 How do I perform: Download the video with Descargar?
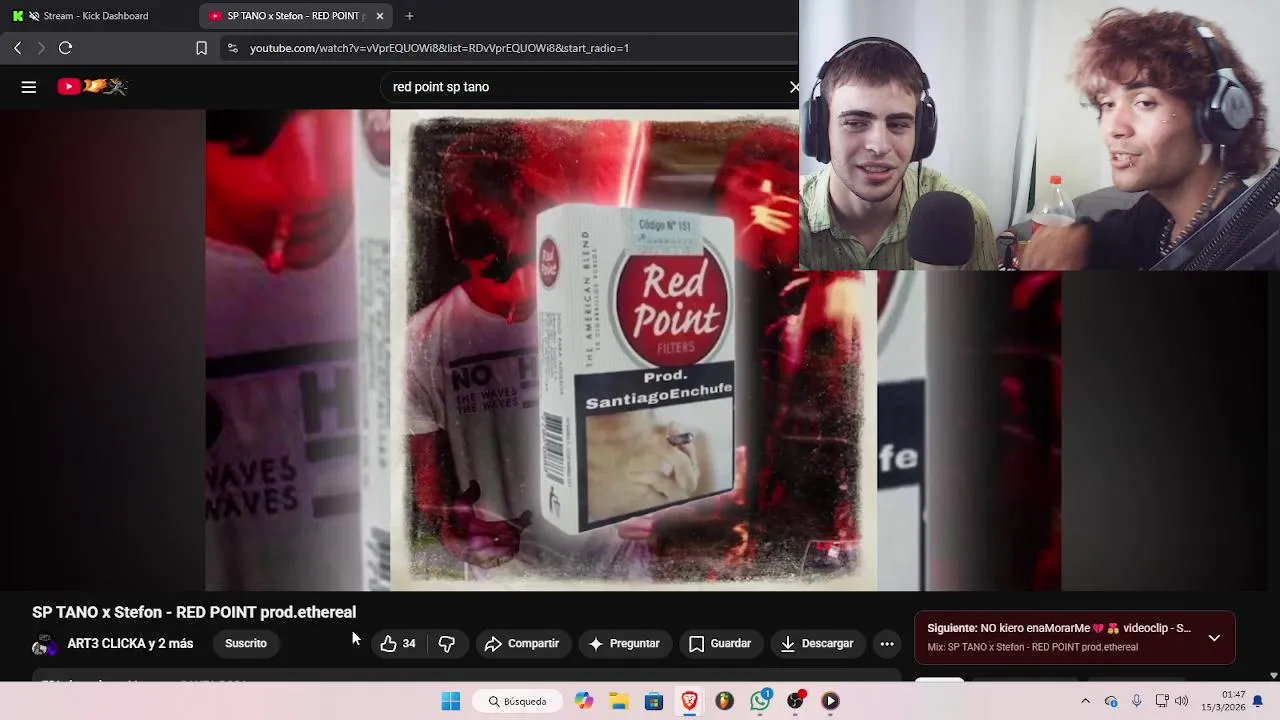click(x=817, y=644)
